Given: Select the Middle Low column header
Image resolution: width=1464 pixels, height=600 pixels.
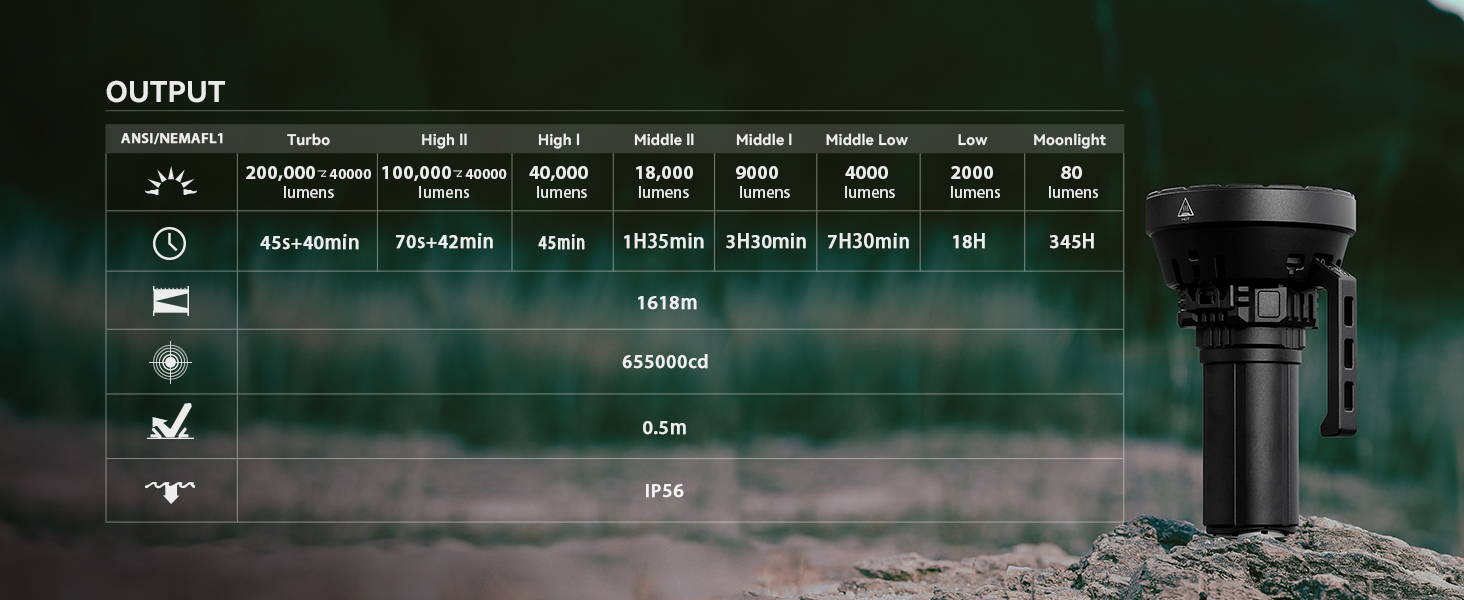Looking at the screenshot, I should tap(867, 140).
